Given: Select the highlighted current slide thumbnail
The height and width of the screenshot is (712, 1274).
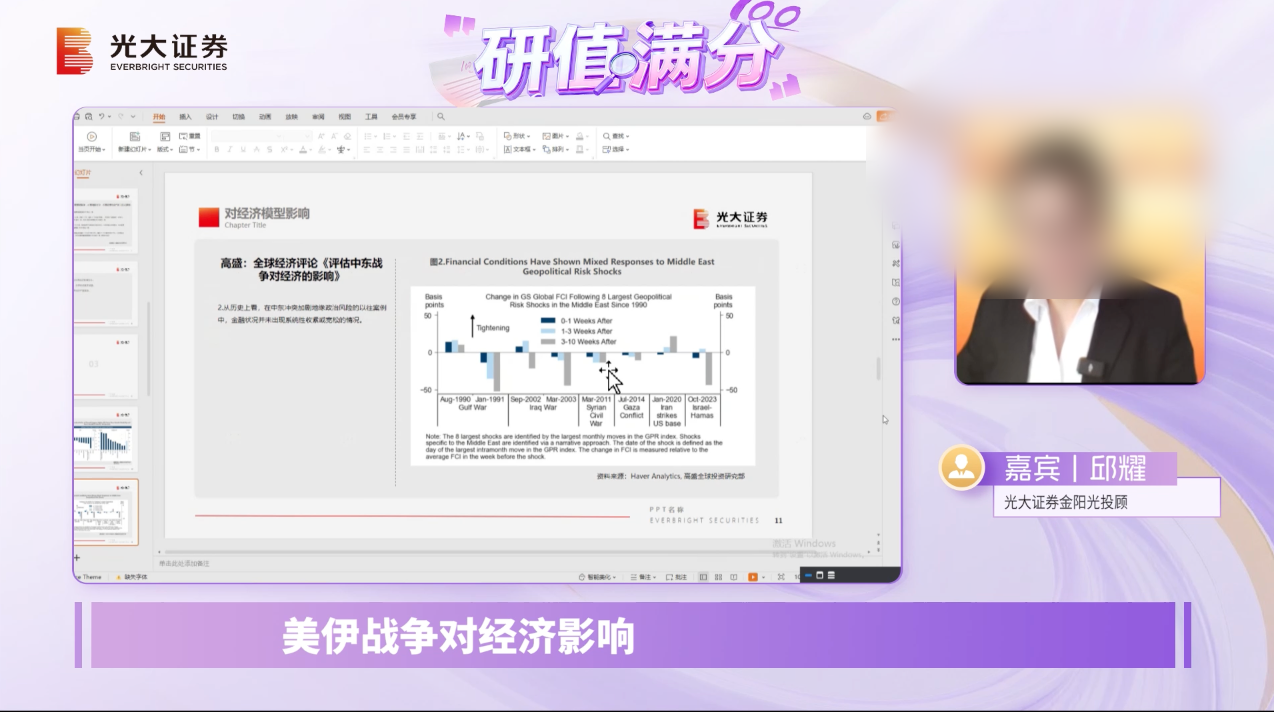Looking at the screenshot, I should [x=104, y=511].
